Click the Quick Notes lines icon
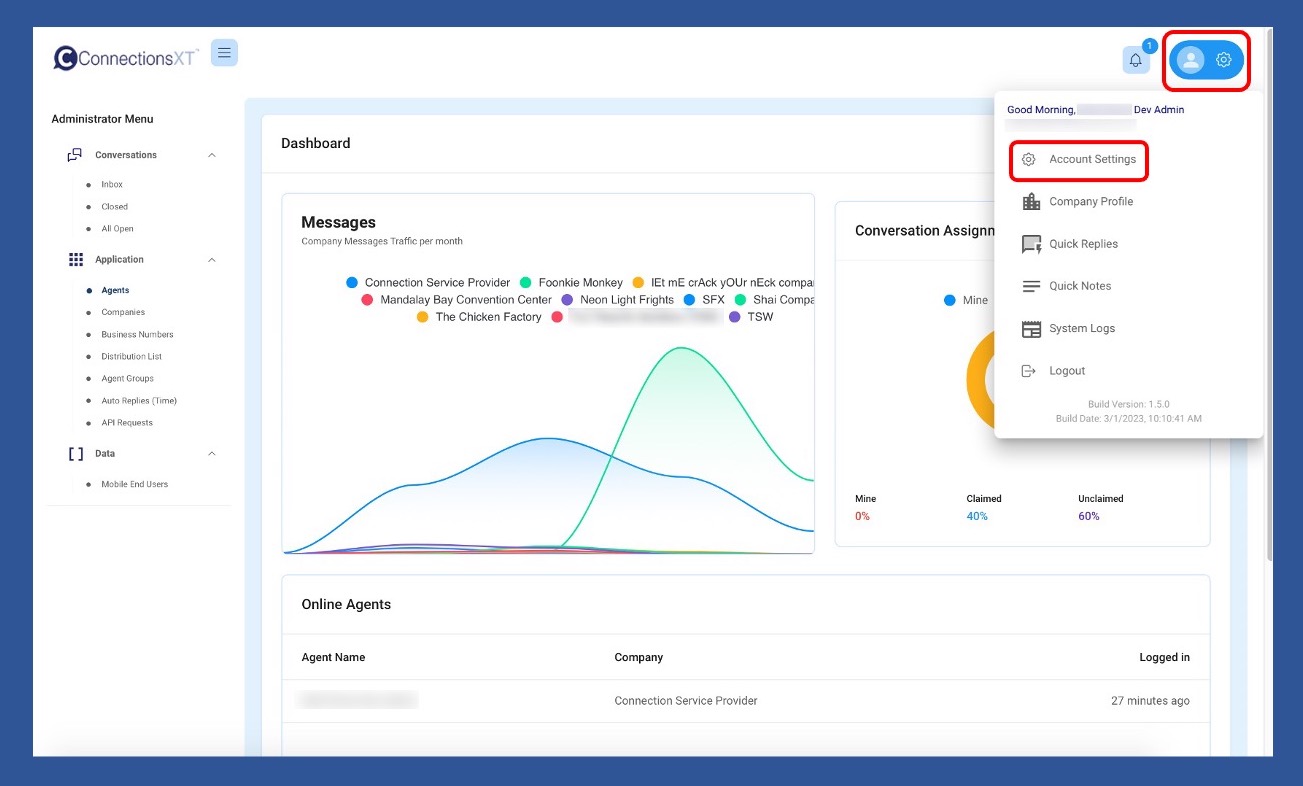Image resolution: width=1303 pixels, height=786 pixels. (x=1031, y=286)
